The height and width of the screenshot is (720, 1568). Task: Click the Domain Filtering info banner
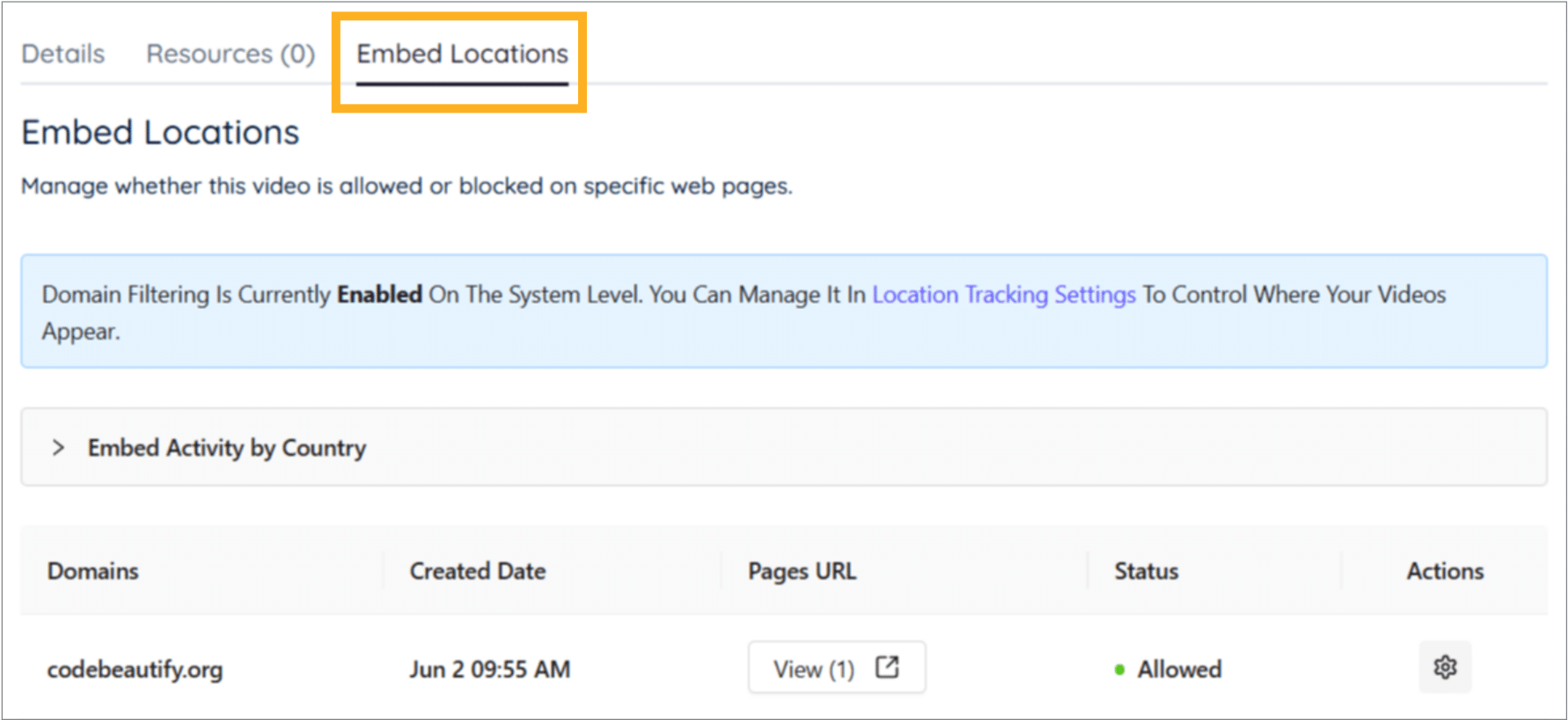point(784,312)
